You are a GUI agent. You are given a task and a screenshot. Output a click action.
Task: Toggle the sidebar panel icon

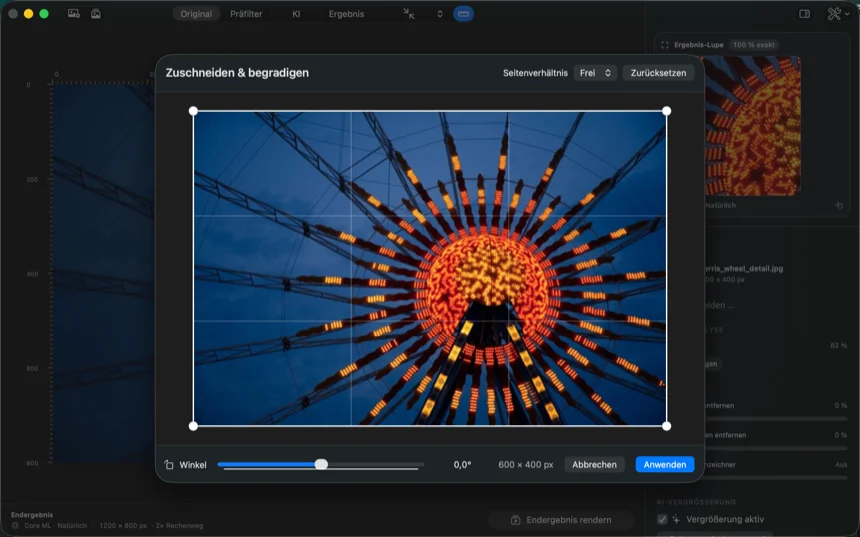pyautogui.click(x=805, y=14)
